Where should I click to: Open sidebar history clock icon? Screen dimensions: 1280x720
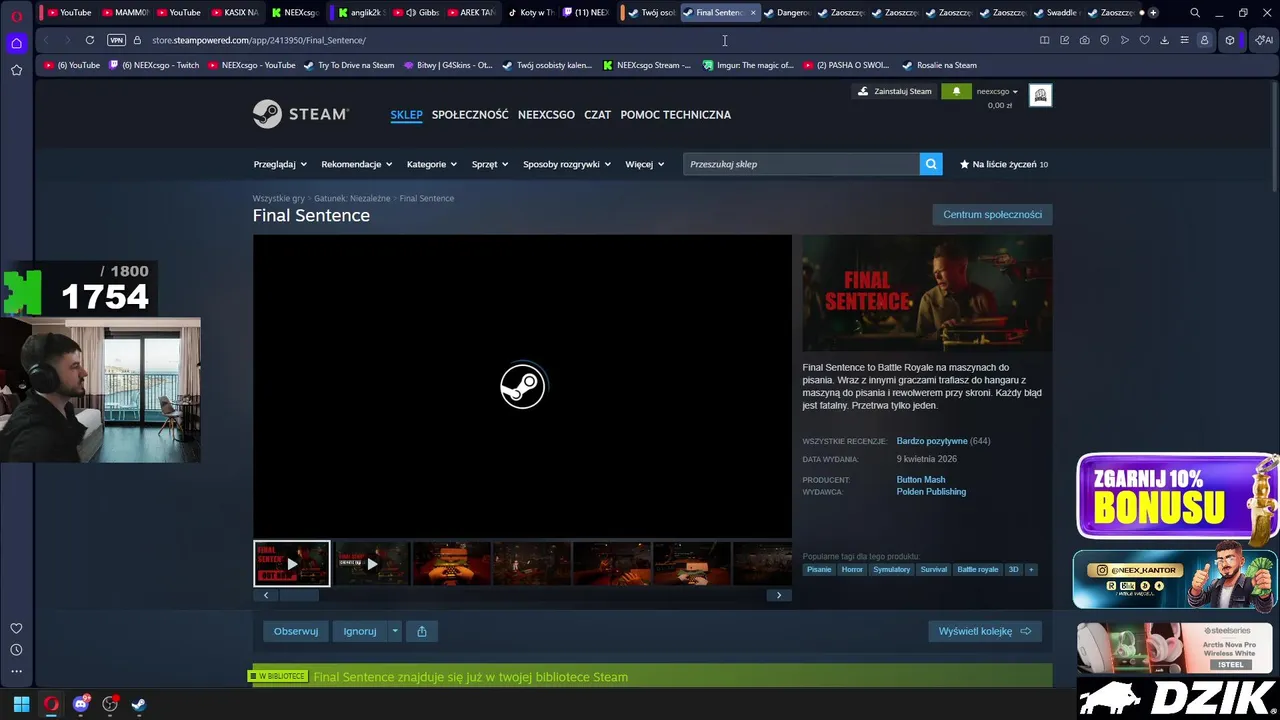[16, 650]
